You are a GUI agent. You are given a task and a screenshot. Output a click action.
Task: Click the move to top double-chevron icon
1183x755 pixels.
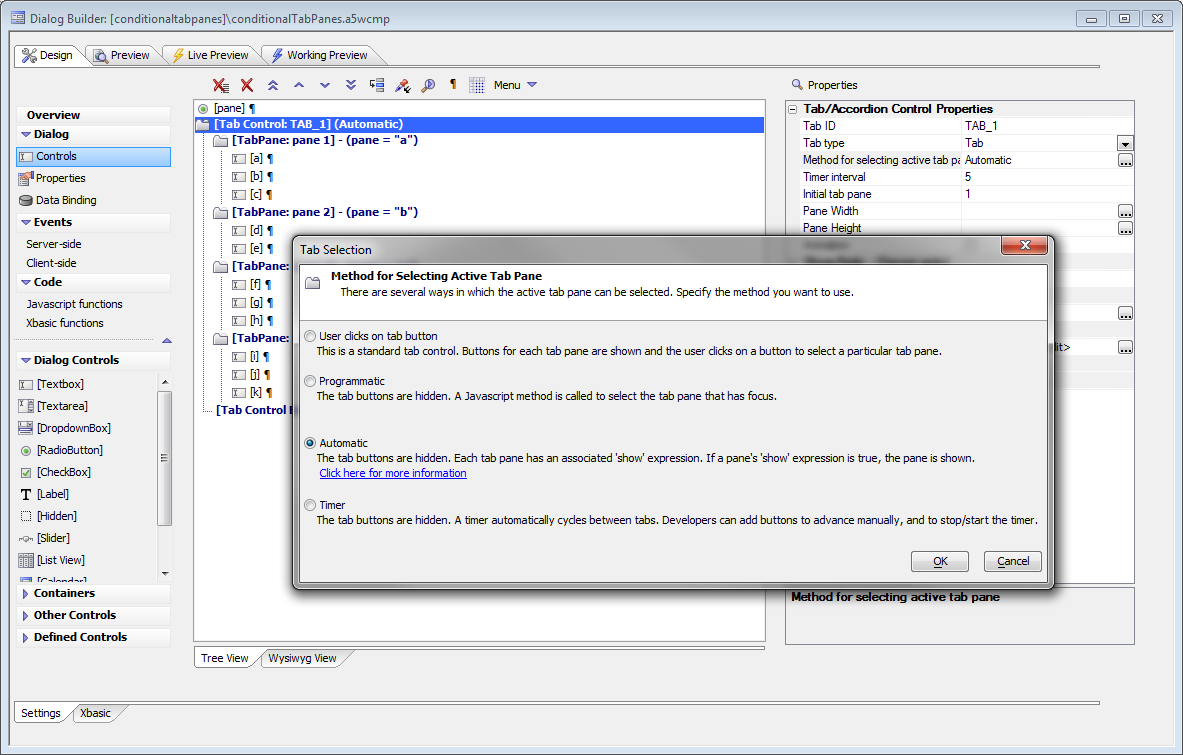pyautogui.click(x=273, y=85)
